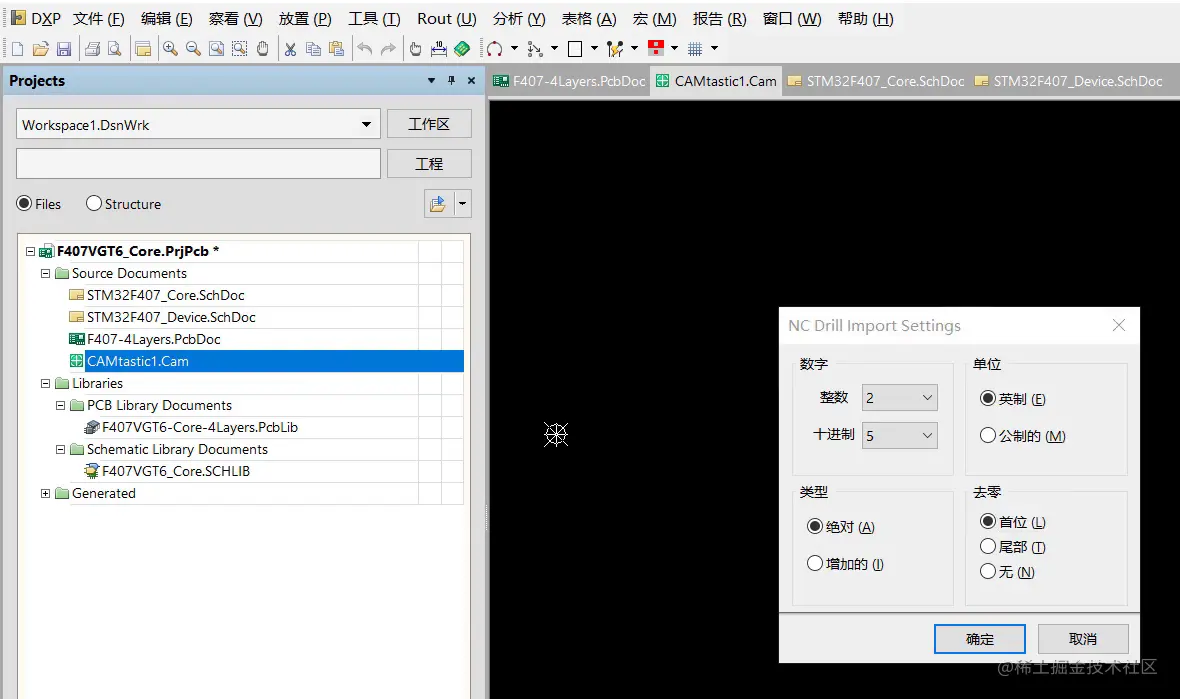Select 首位 (L) leading zero option
The height and width of the screenshot is (699, 1180).
tap(988, 521)
